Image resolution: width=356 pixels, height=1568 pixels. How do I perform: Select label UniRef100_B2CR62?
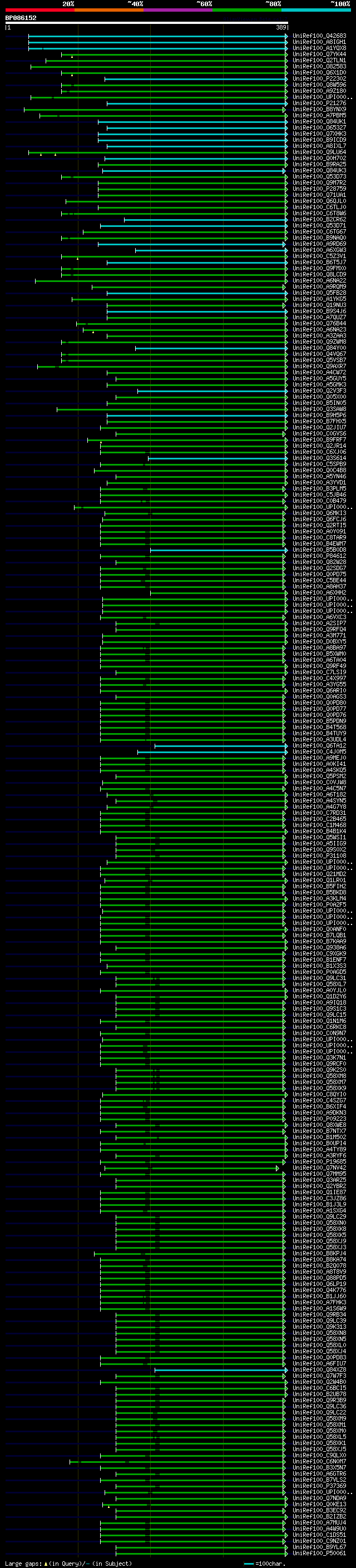[x=319, y=220]
